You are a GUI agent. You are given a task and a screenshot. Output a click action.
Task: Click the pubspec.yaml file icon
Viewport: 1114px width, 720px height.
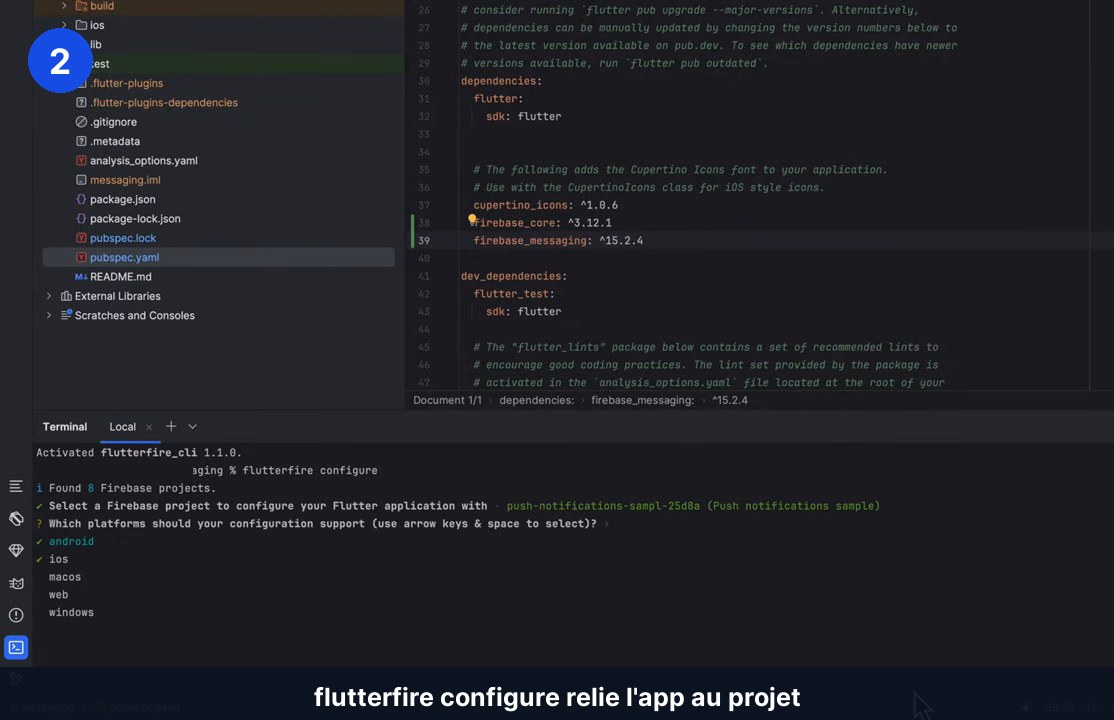[x=81, y=257]
